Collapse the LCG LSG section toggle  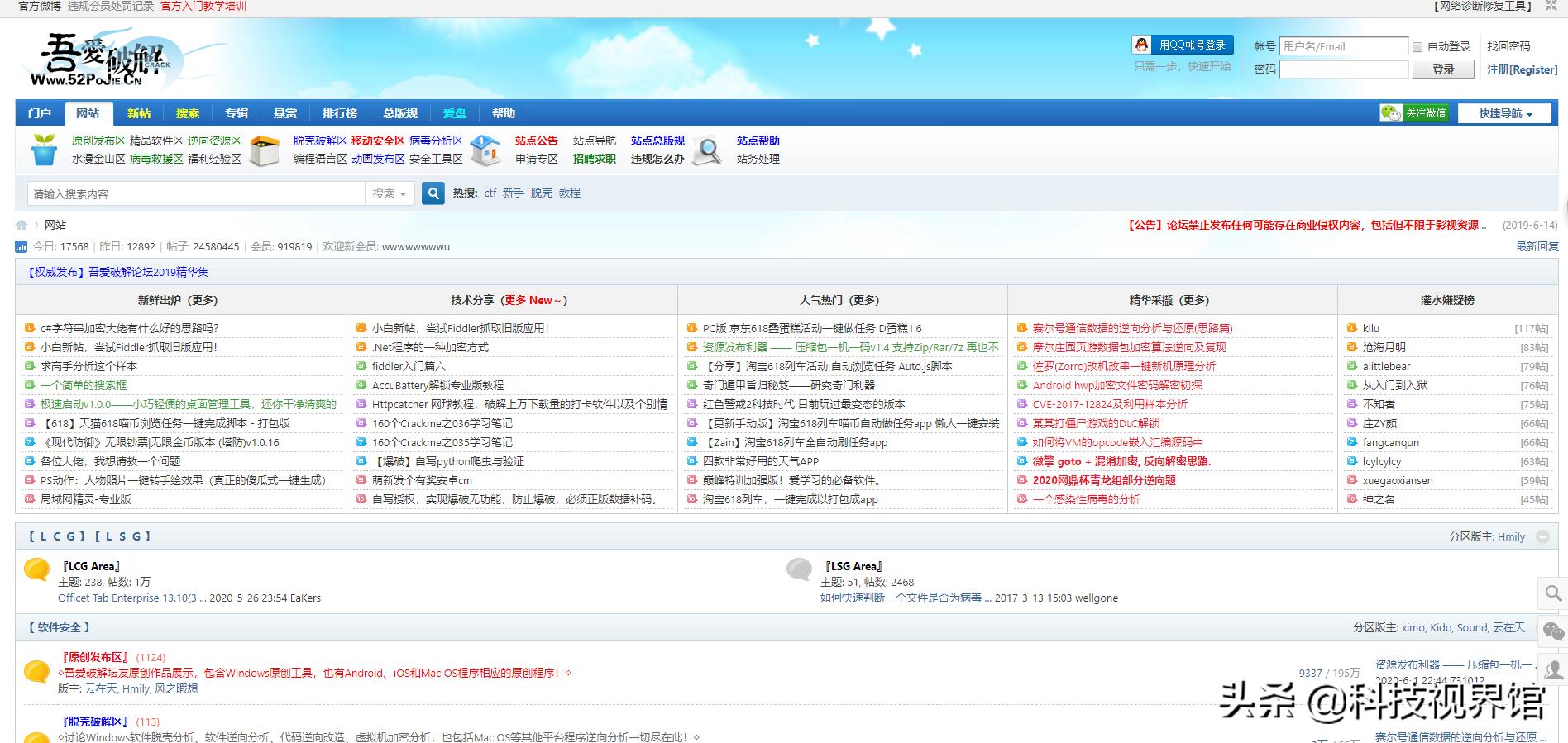[x=1542, y=536]
